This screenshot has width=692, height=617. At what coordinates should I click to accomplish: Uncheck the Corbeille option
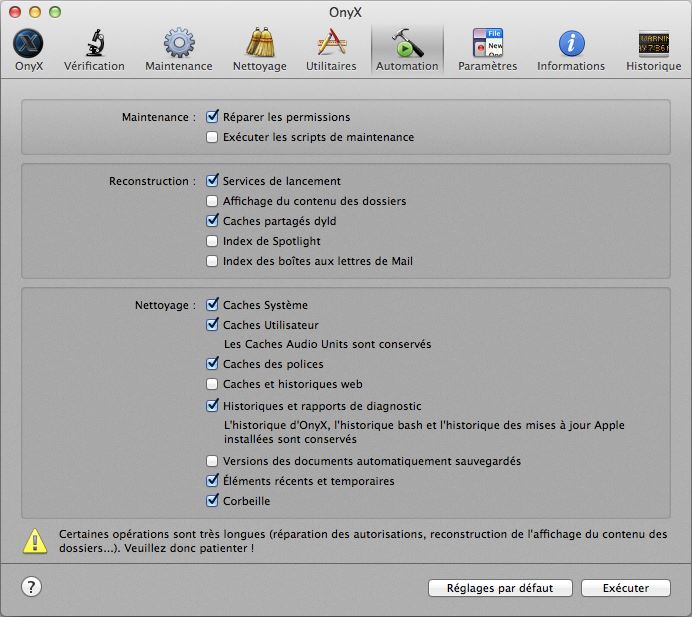[212, 500]
